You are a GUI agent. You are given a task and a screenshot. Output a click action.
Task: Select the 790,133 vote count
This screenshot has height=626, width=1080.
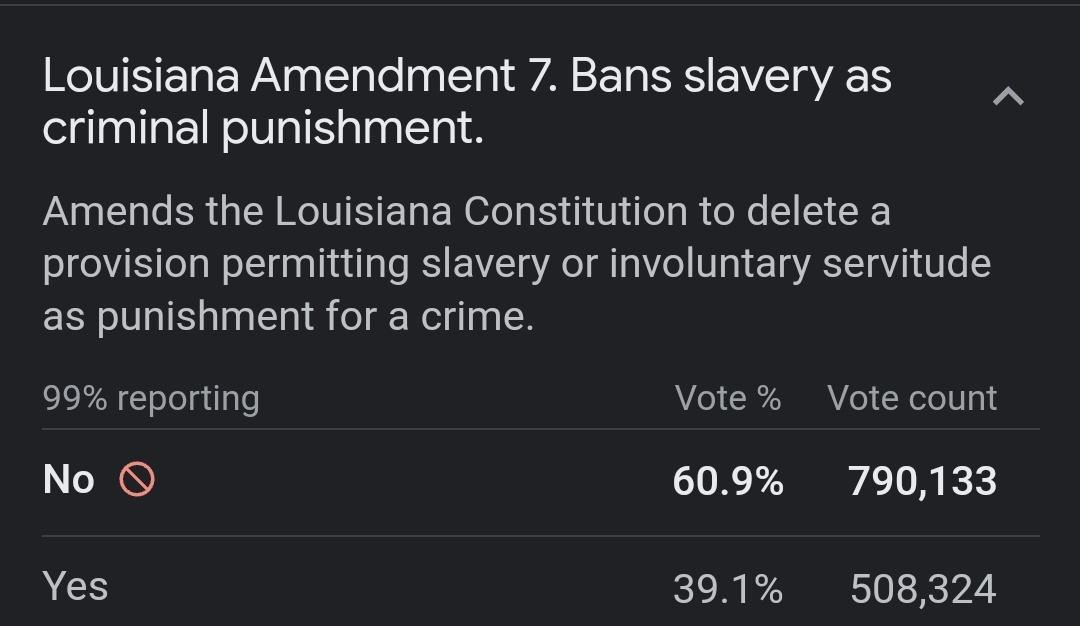922,481
